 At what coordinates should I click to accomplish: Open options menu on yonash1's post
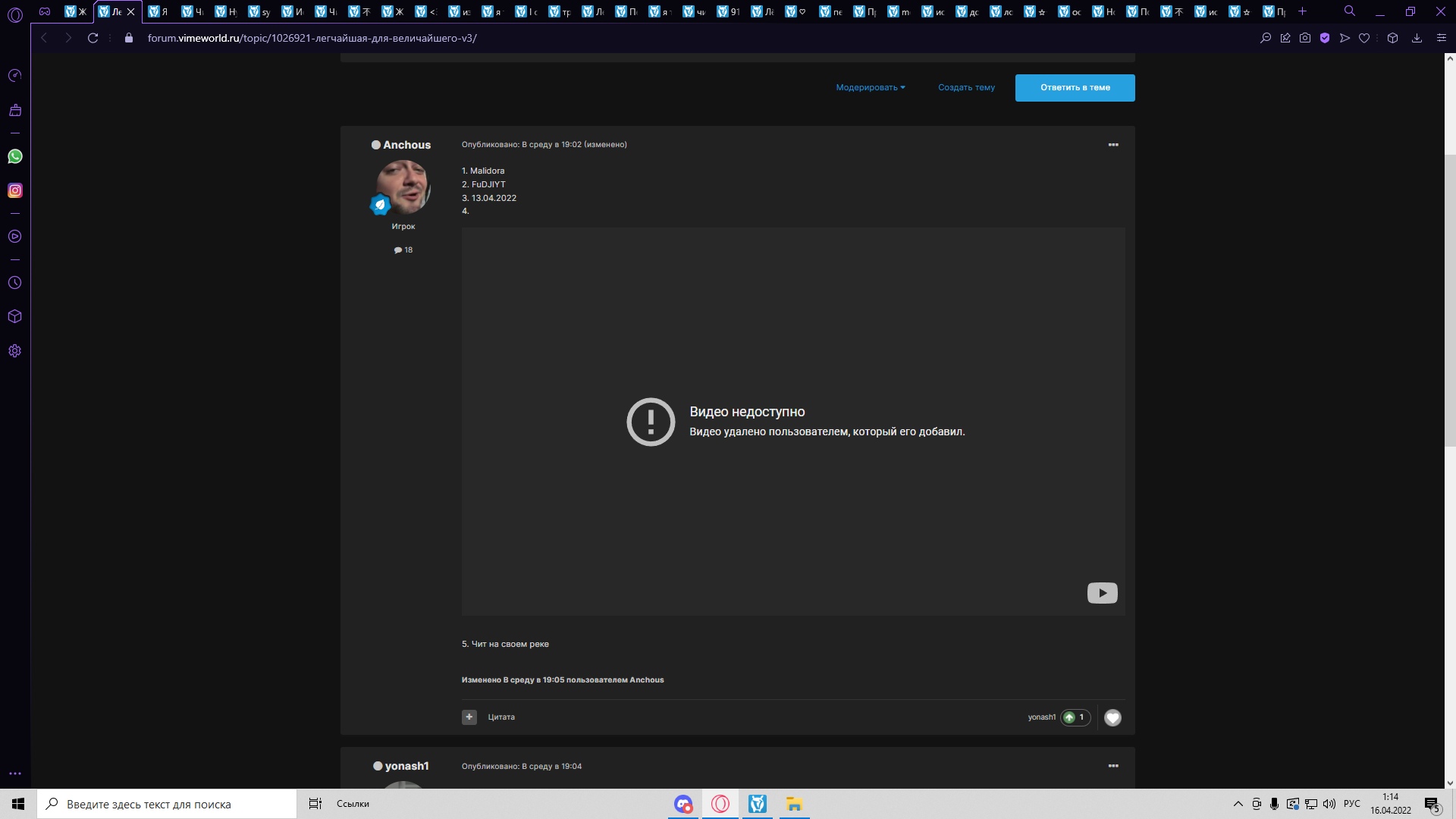[x=1113, y=766]
